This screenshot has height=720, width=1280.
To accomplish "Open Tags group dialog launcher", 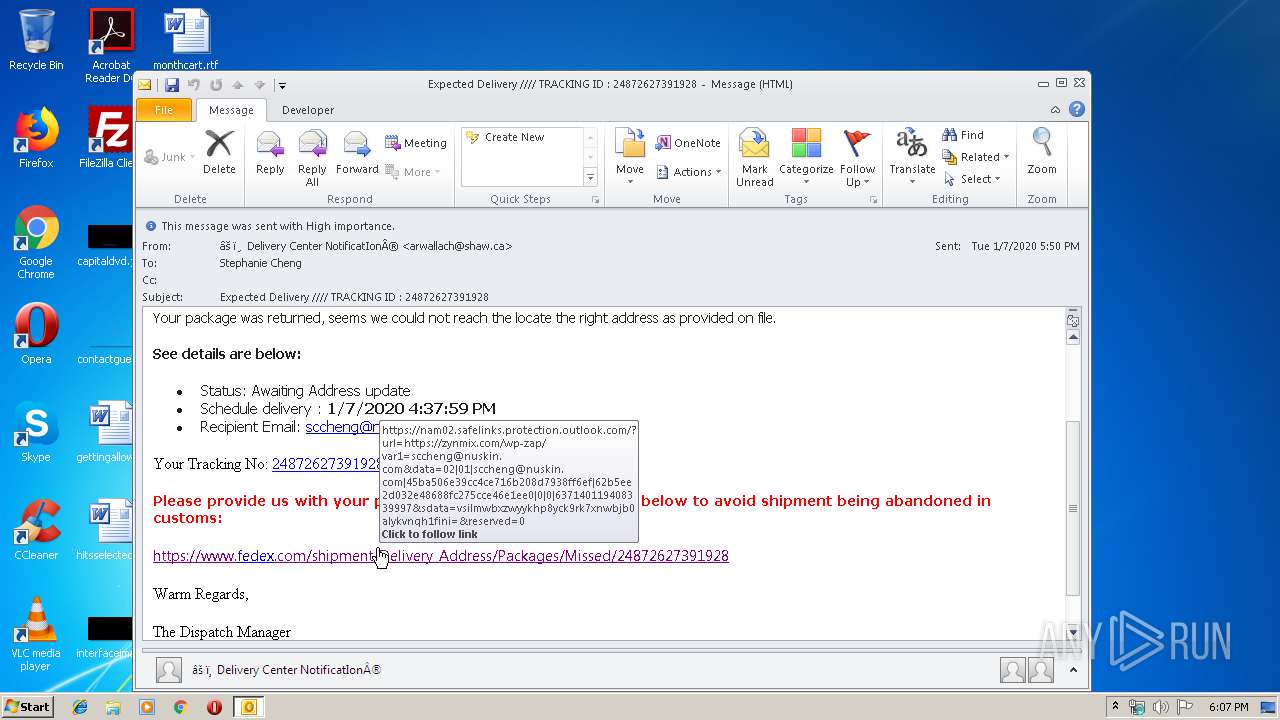I will click(x=873, y=200).
